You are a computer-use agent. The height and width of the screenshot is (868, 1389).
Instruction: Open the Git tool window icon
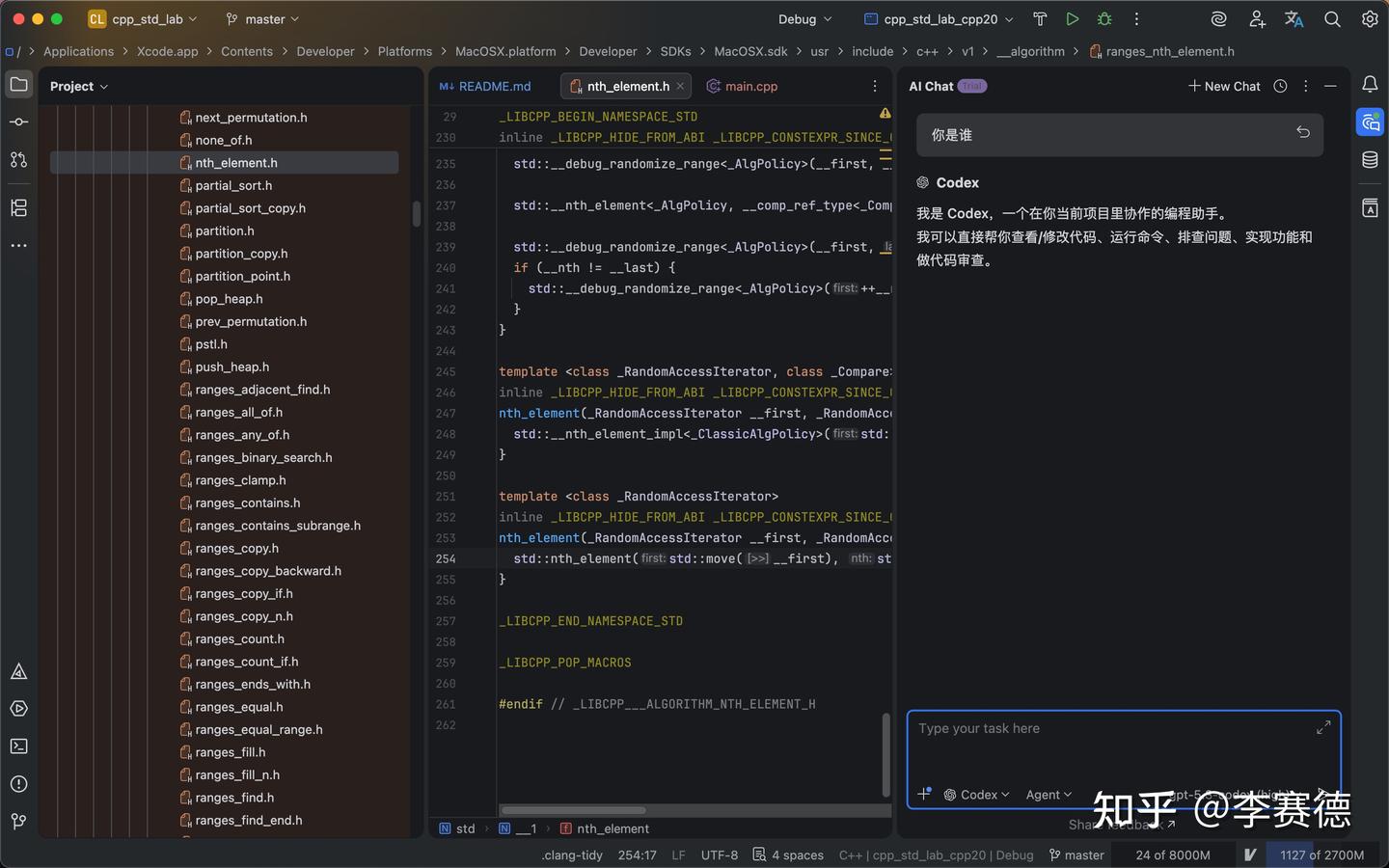18,822
